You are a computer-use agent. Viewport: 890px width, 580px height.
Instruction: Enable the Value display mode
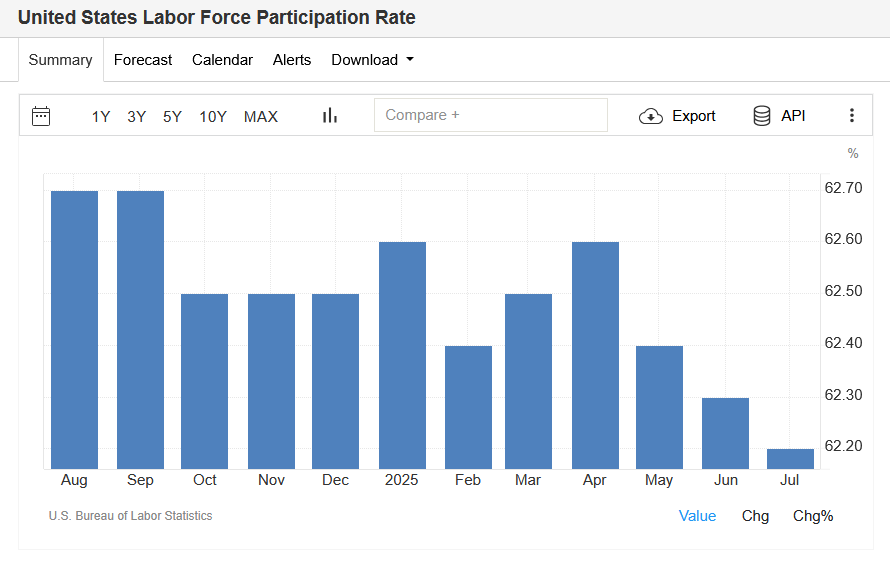click(697, 515)
